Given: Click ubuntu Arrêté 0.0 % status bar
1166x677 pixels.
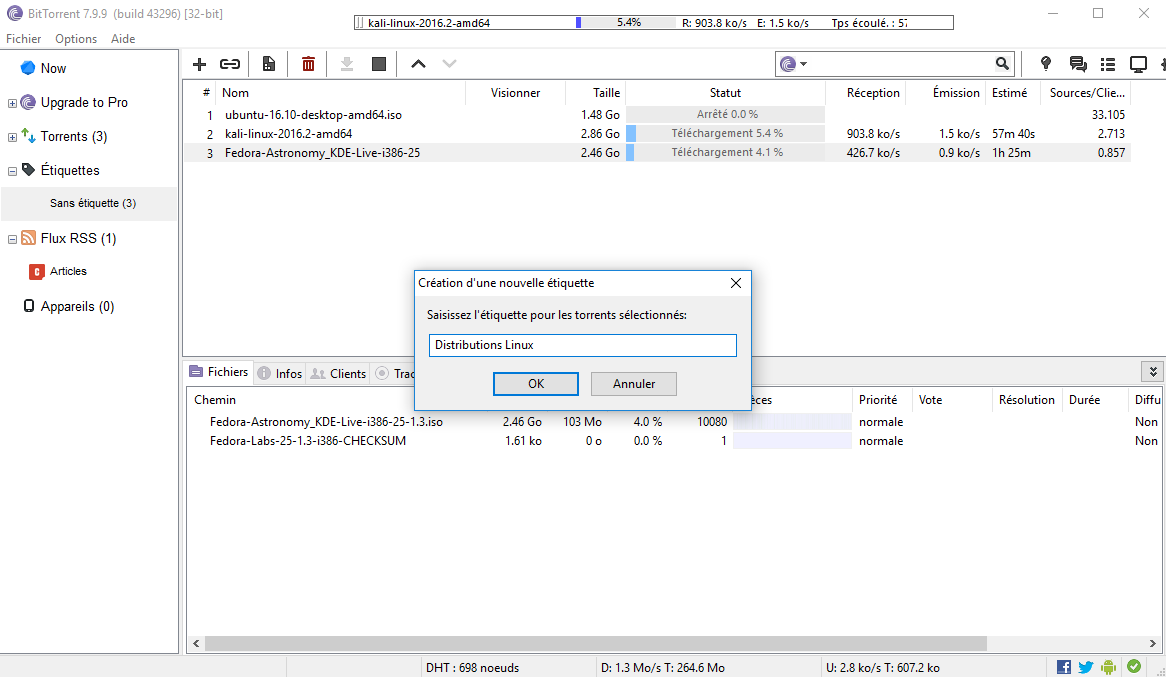Looking at the screenshot, I should pyautogui.click(x=725, y=115).
